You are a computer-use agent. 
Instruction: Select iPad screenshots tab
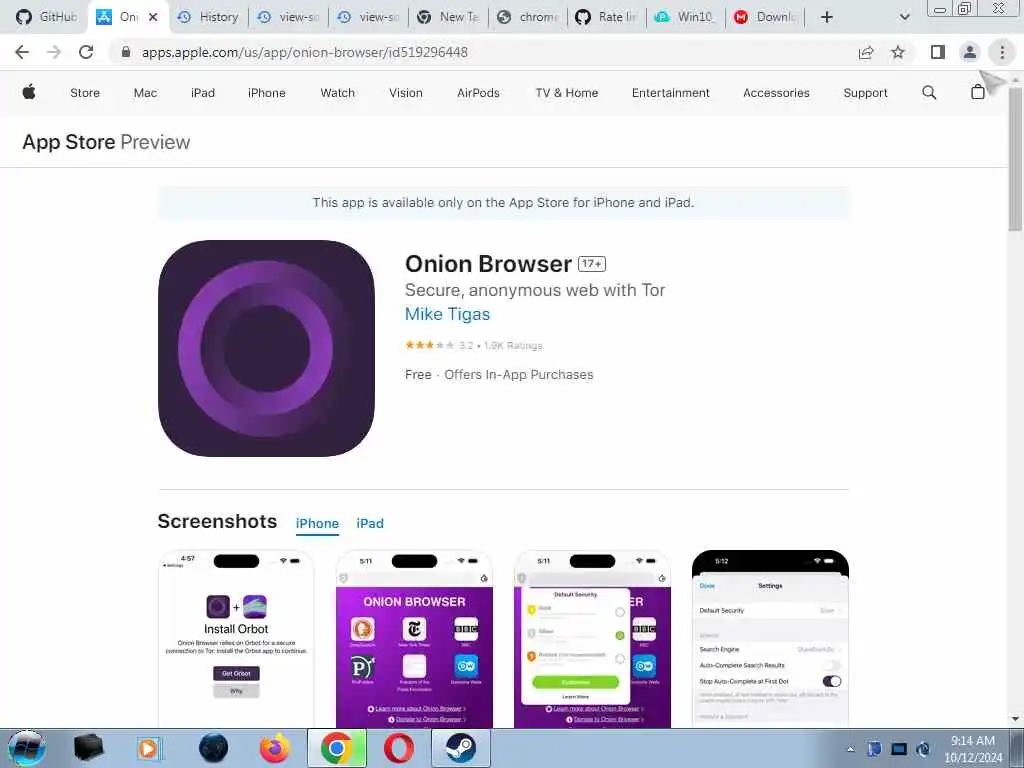pos(370,523)
